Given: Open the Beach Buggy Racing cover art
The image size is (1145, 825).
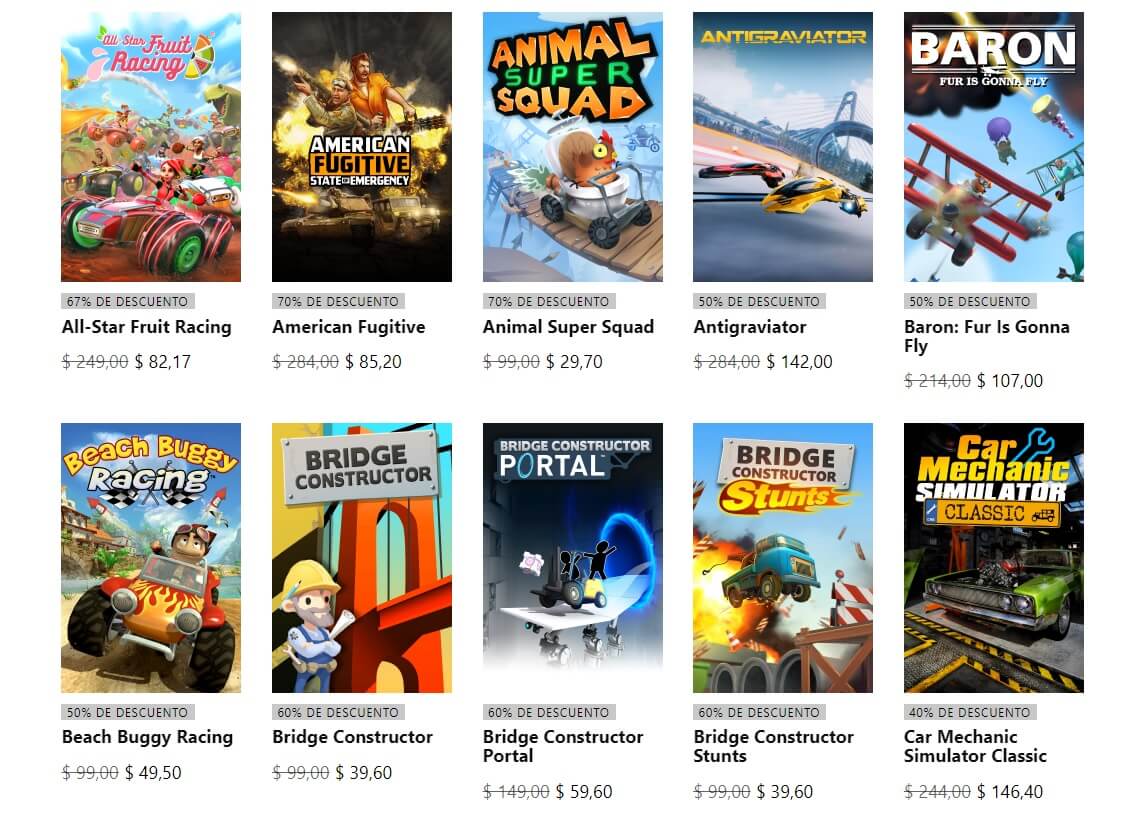Looking at the screenshot, I should [151, 558].
